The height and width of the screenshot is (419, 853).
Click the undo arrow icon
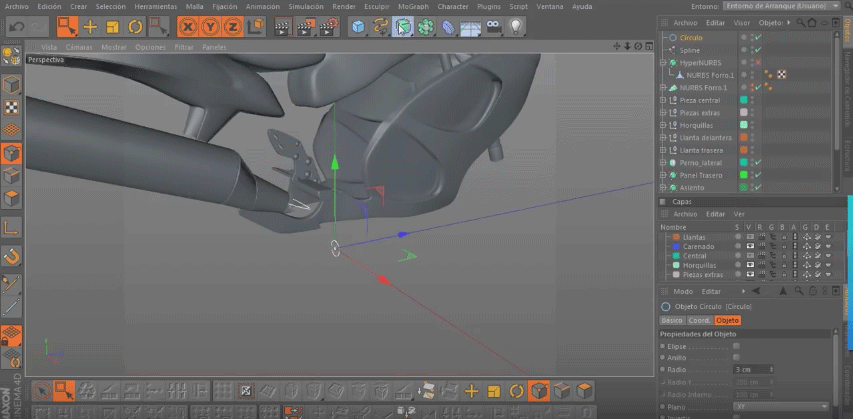click(x=16, y=27)
